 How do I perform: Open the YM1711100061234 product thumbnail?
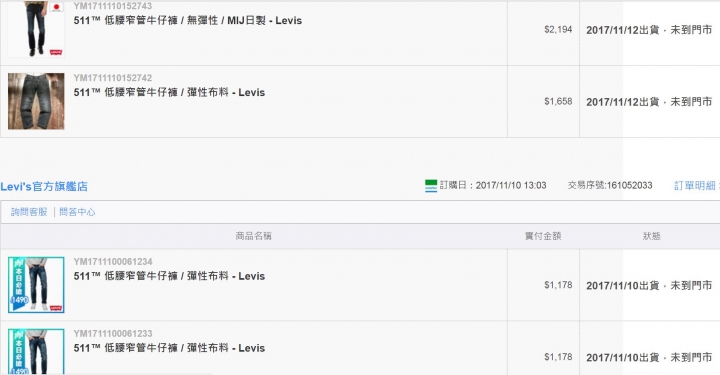(36, 285)
